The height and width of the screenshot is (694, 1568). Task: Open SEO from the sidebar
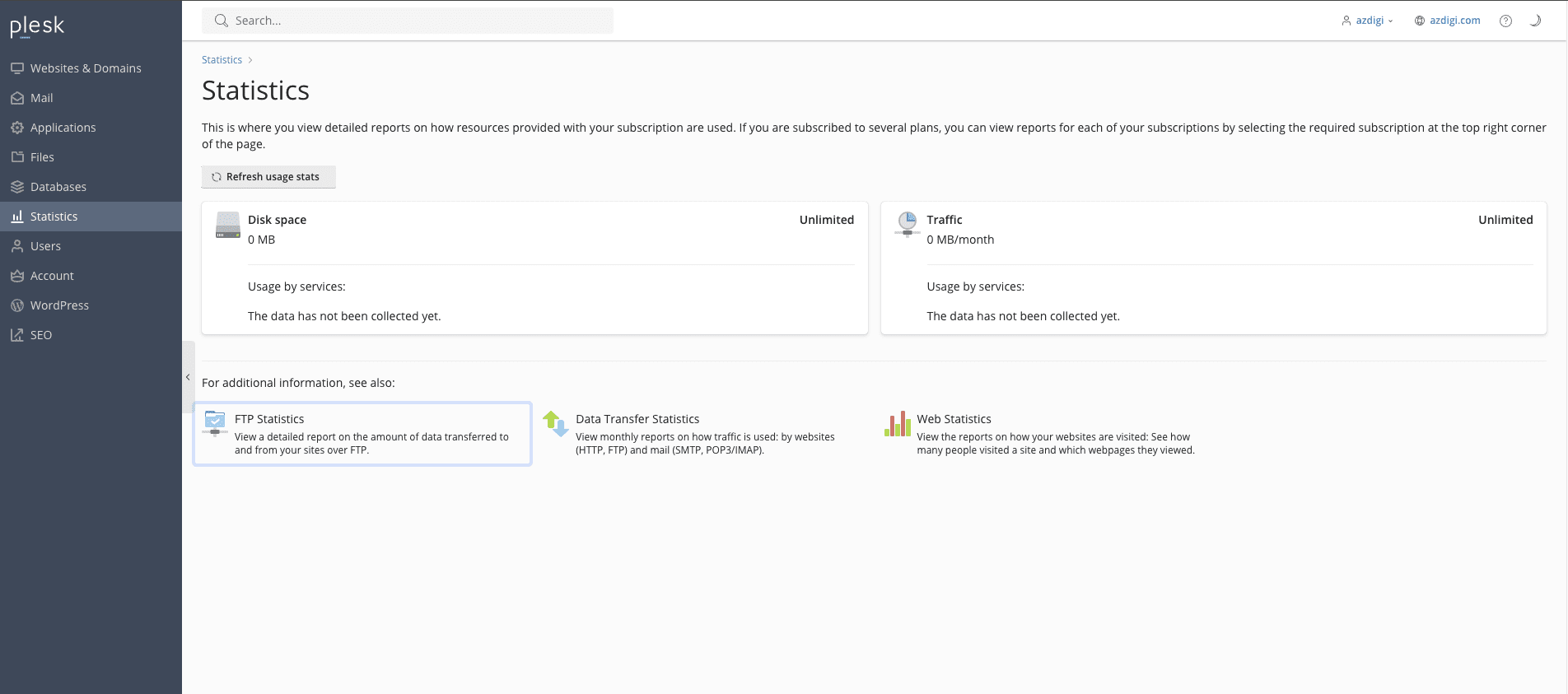40,335
